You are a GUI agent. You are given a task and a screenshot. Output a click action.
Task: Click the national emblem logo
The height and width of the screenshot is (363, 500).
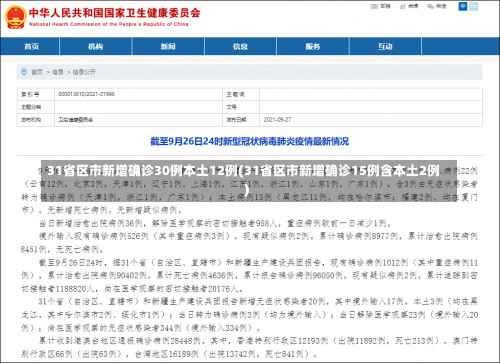(x=15, y=17)
